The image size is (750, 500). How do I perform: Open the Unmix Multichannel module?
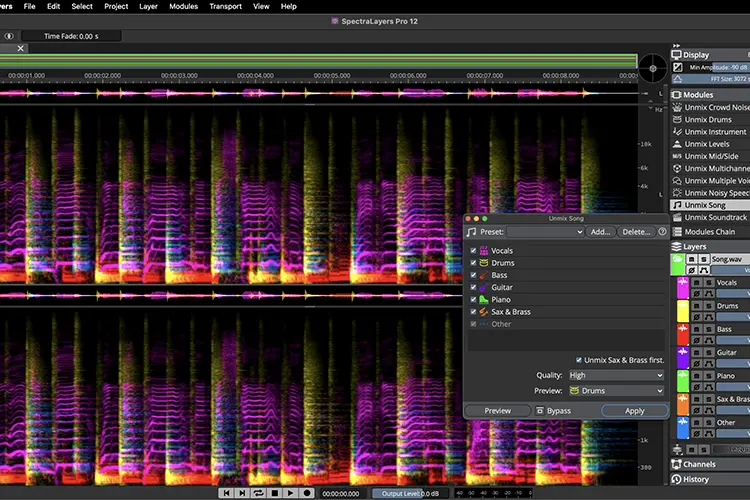[711, 168]
